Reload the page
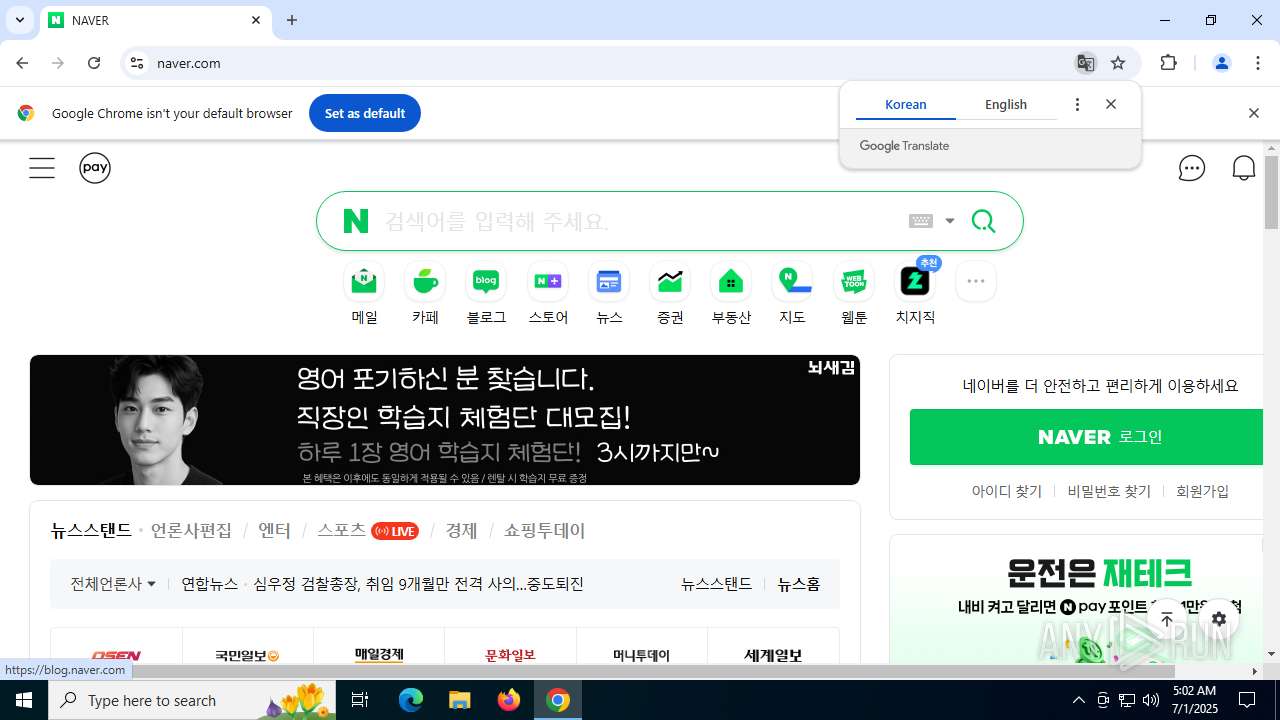1280x720 pixels. (x=94, y=63)
